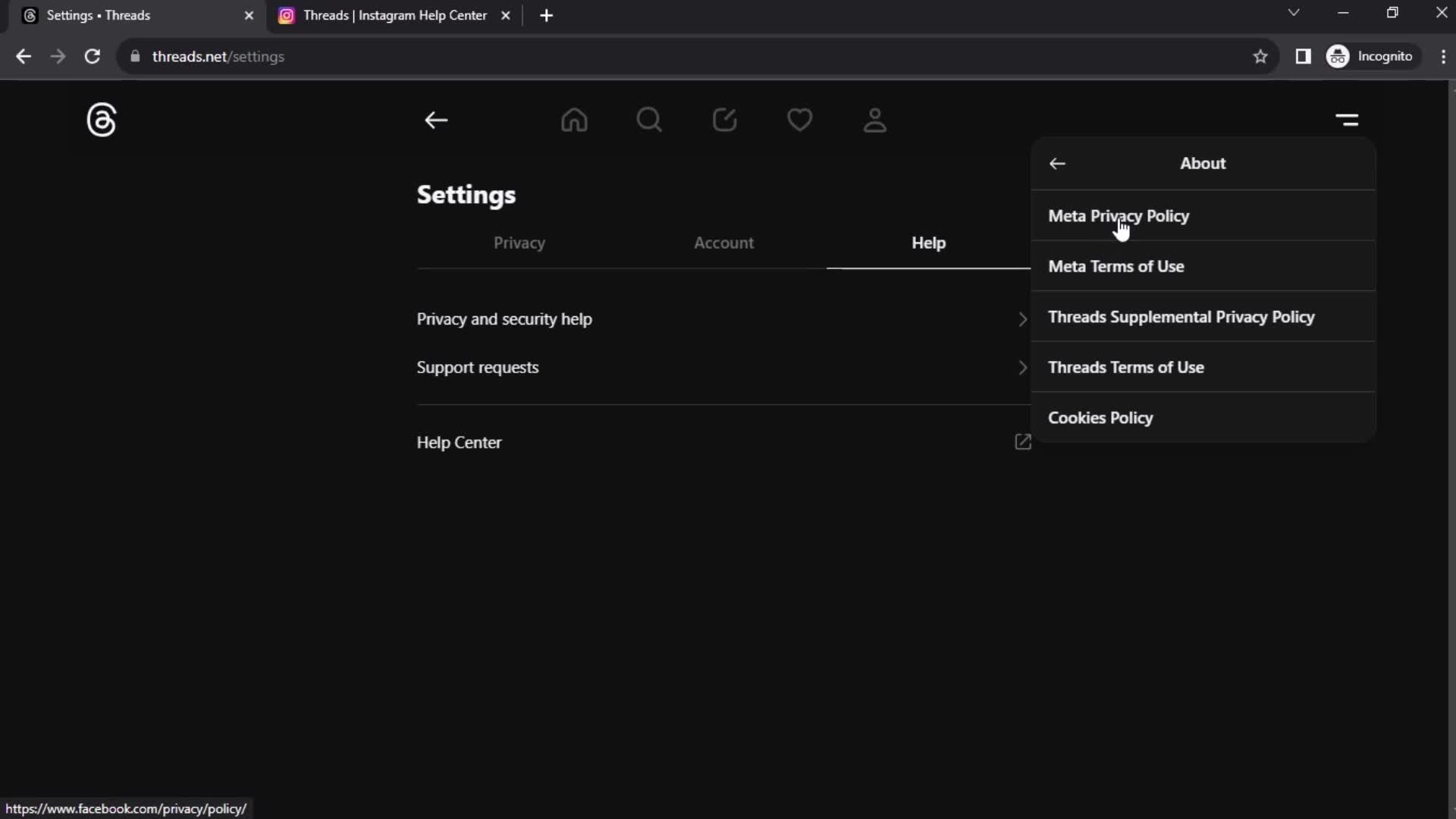Switch to Threads Instagram Help Center tab
Image resolution: width=1456 pixels, height=819 pixels.
[x=395, y=15]
